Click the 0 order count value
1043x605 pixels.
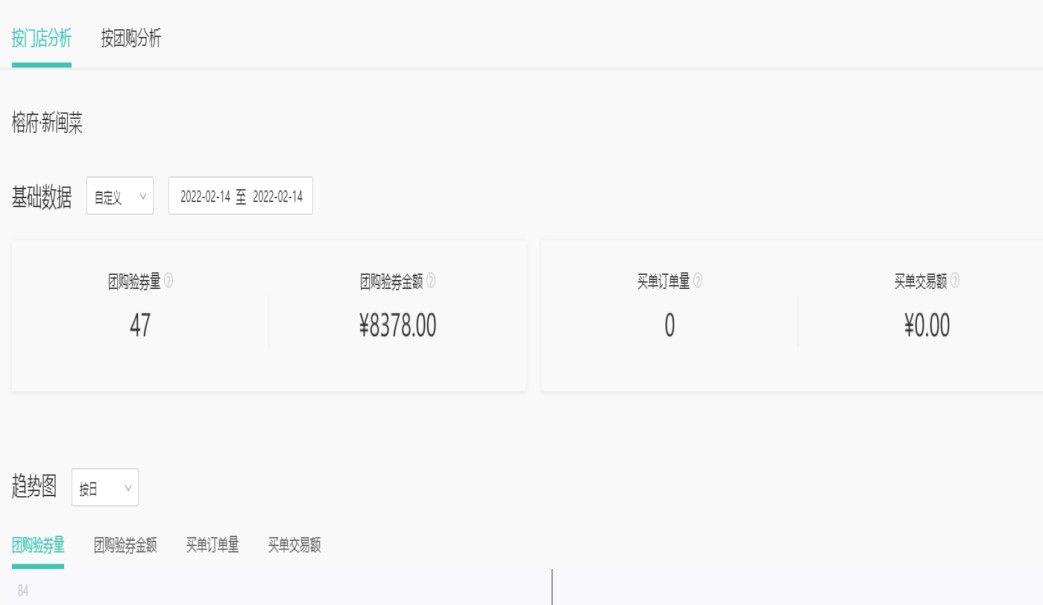[x=669, y=326]
